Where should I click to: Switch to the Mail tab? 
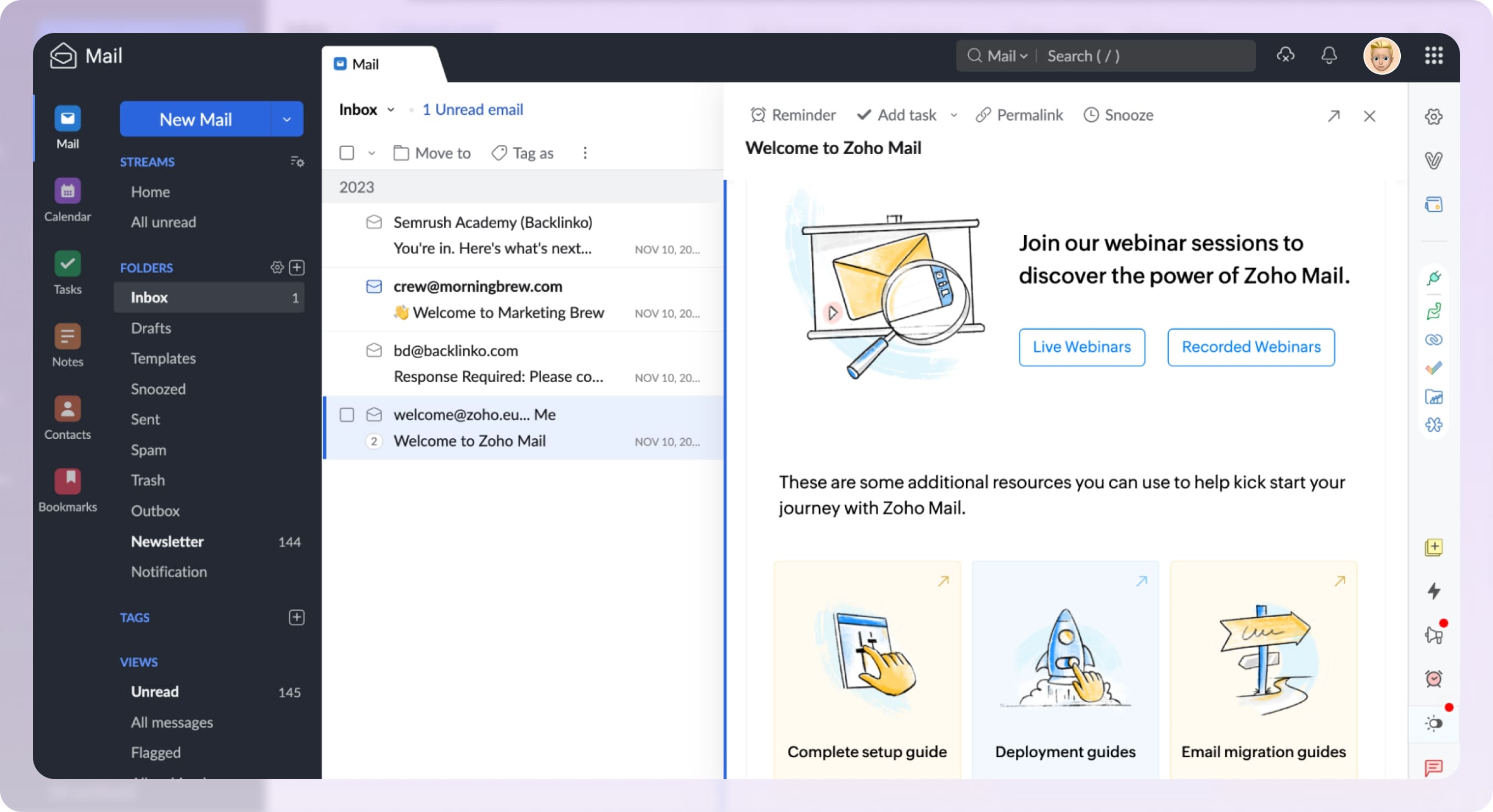[365, 64]
